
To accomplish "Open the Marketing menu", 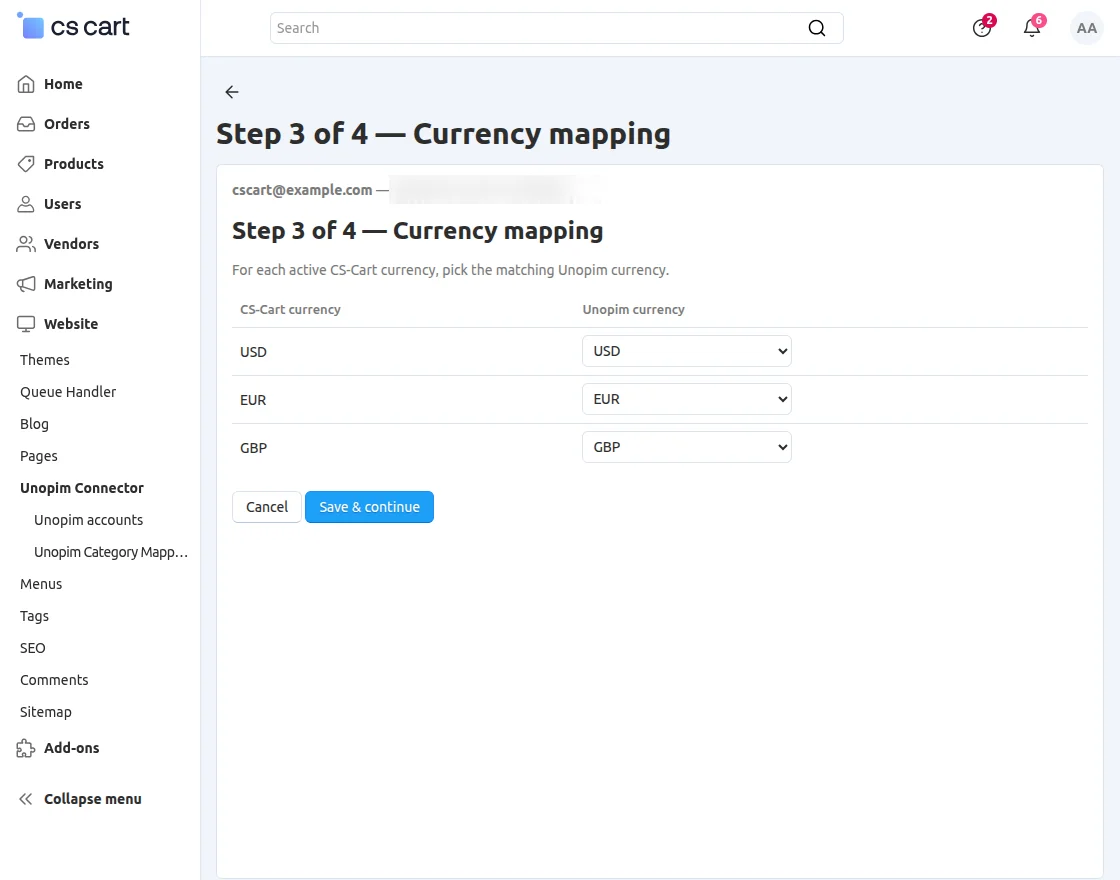I will [x=78, y=284].
